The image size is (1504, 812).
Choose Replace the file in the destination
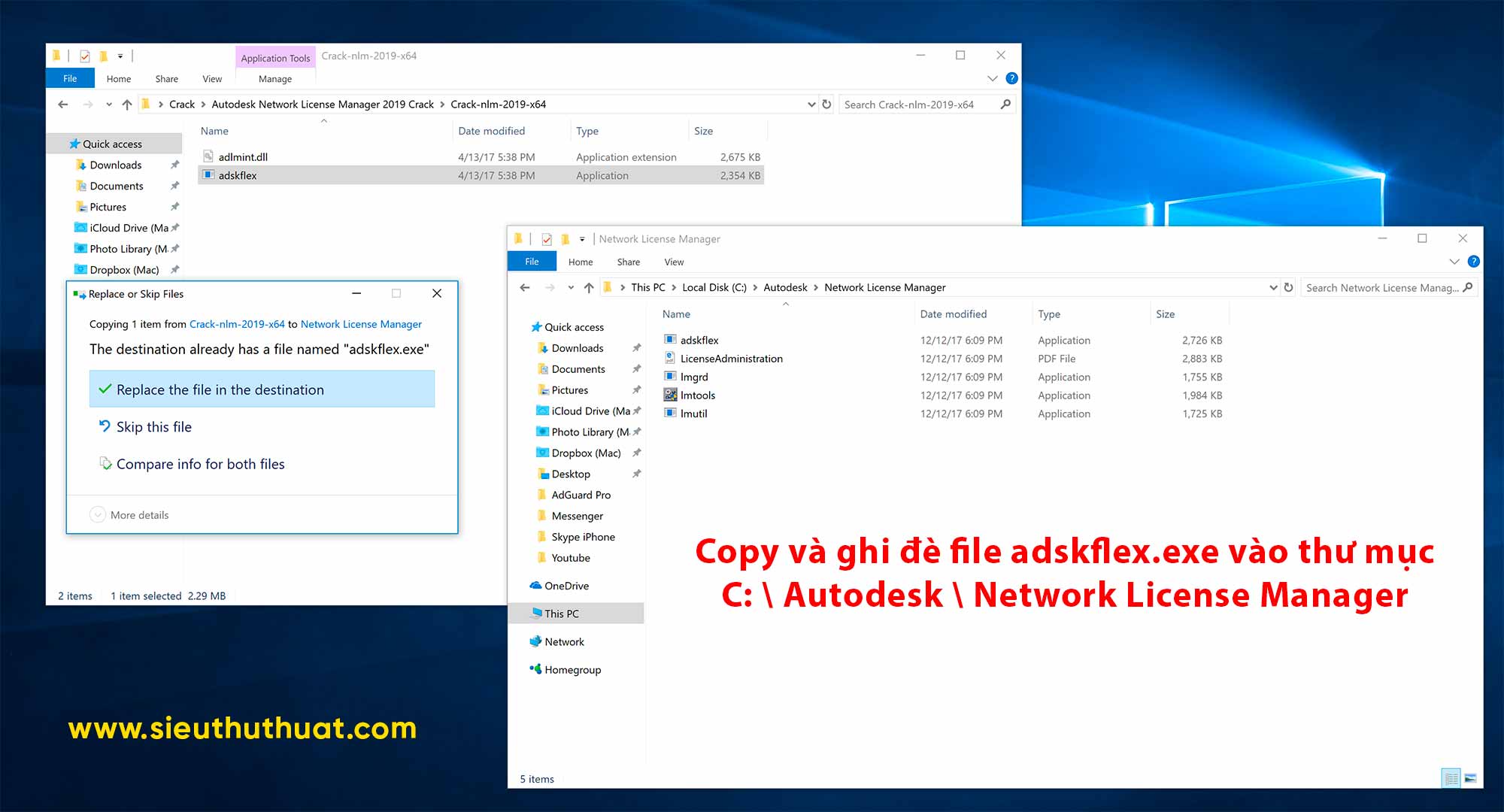coord(220,389)
